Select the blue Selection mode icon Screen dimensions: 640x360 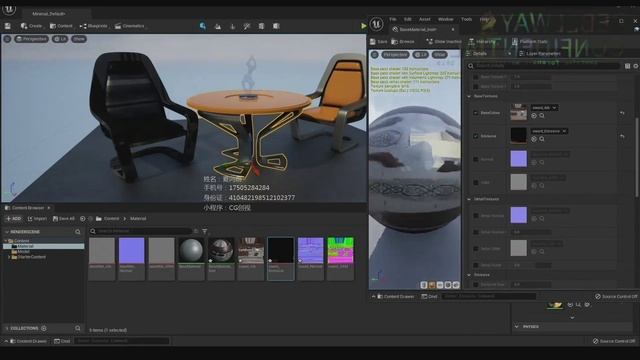coord(203,26)
